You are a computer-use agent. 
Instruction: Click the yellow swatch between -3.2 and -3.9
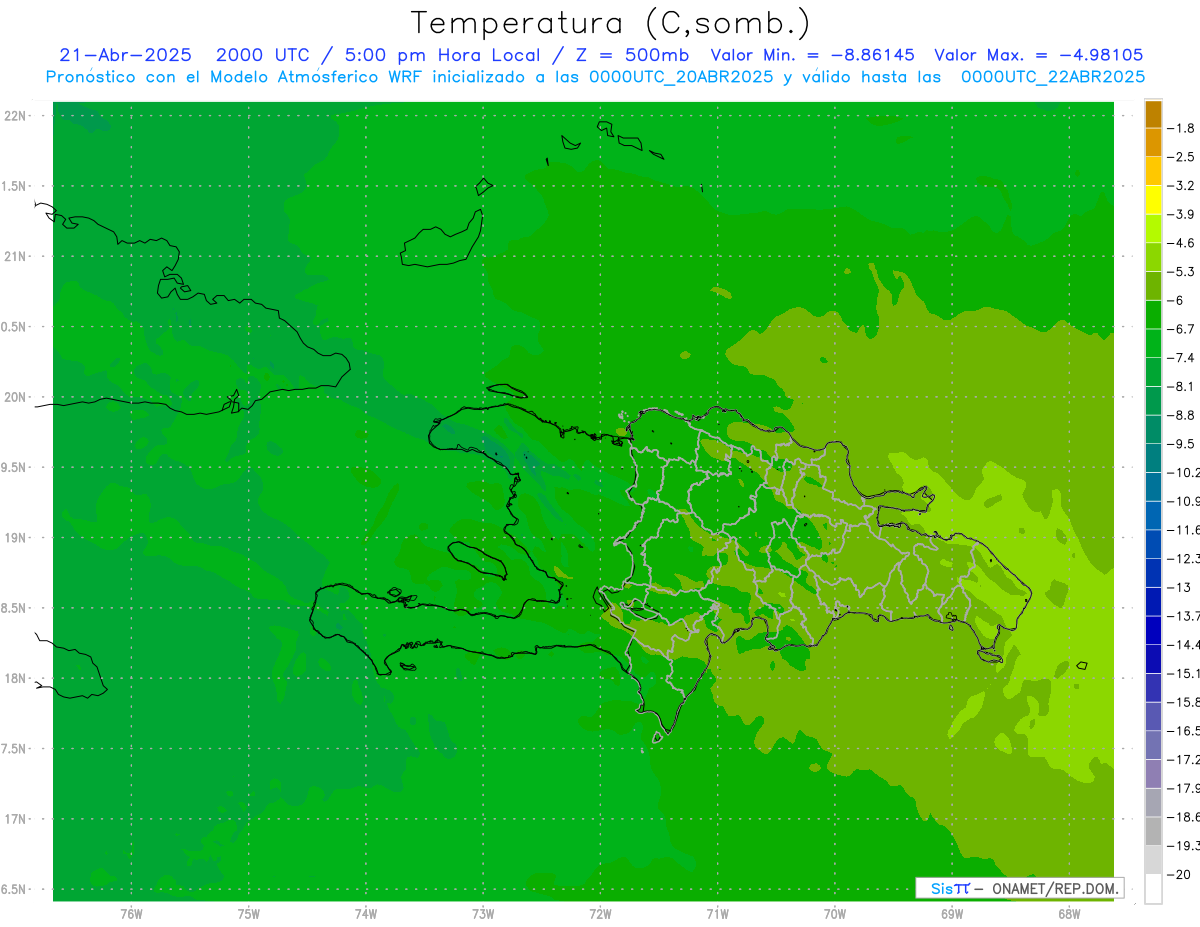click(1154, 200)
